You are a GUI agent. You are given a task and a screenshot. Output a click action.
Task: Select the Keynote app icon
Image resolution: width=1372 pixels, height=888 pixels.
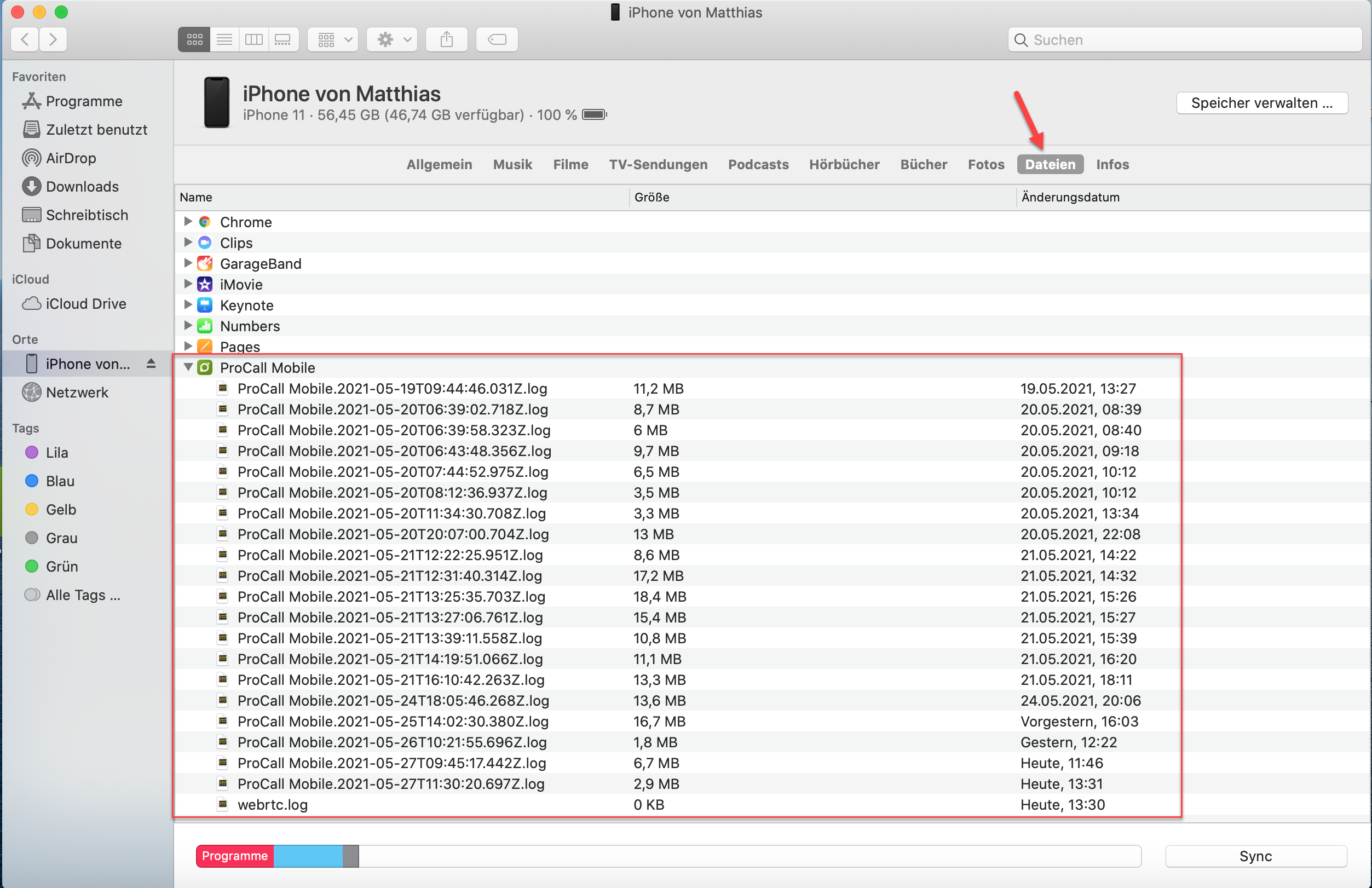point(205,305)
